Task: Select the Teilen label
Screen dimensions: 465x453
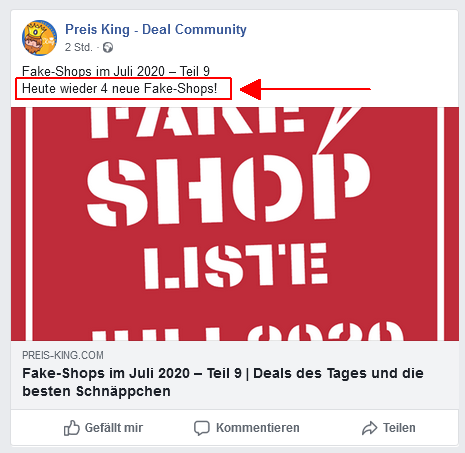Action: [x=399, y=428]
